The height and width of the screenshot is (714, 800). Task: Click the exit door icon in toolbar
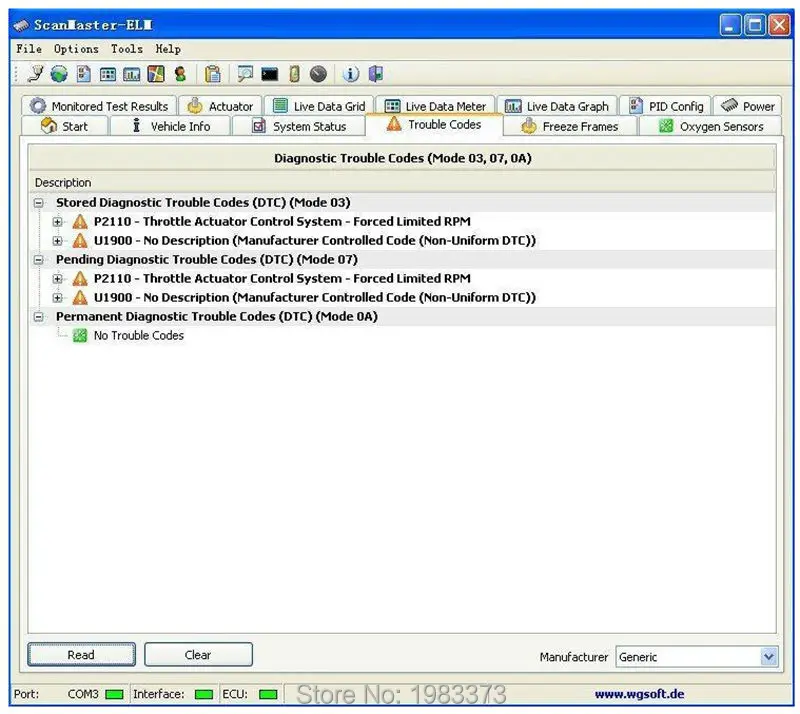pyautogui.click(x=376, y=75)
